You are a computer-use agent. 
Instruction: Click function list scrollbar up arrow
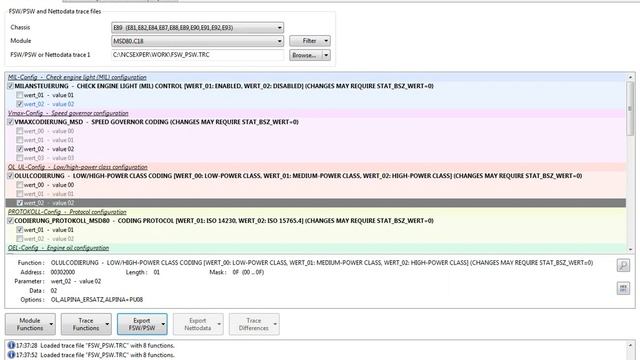tap(631, 77)
